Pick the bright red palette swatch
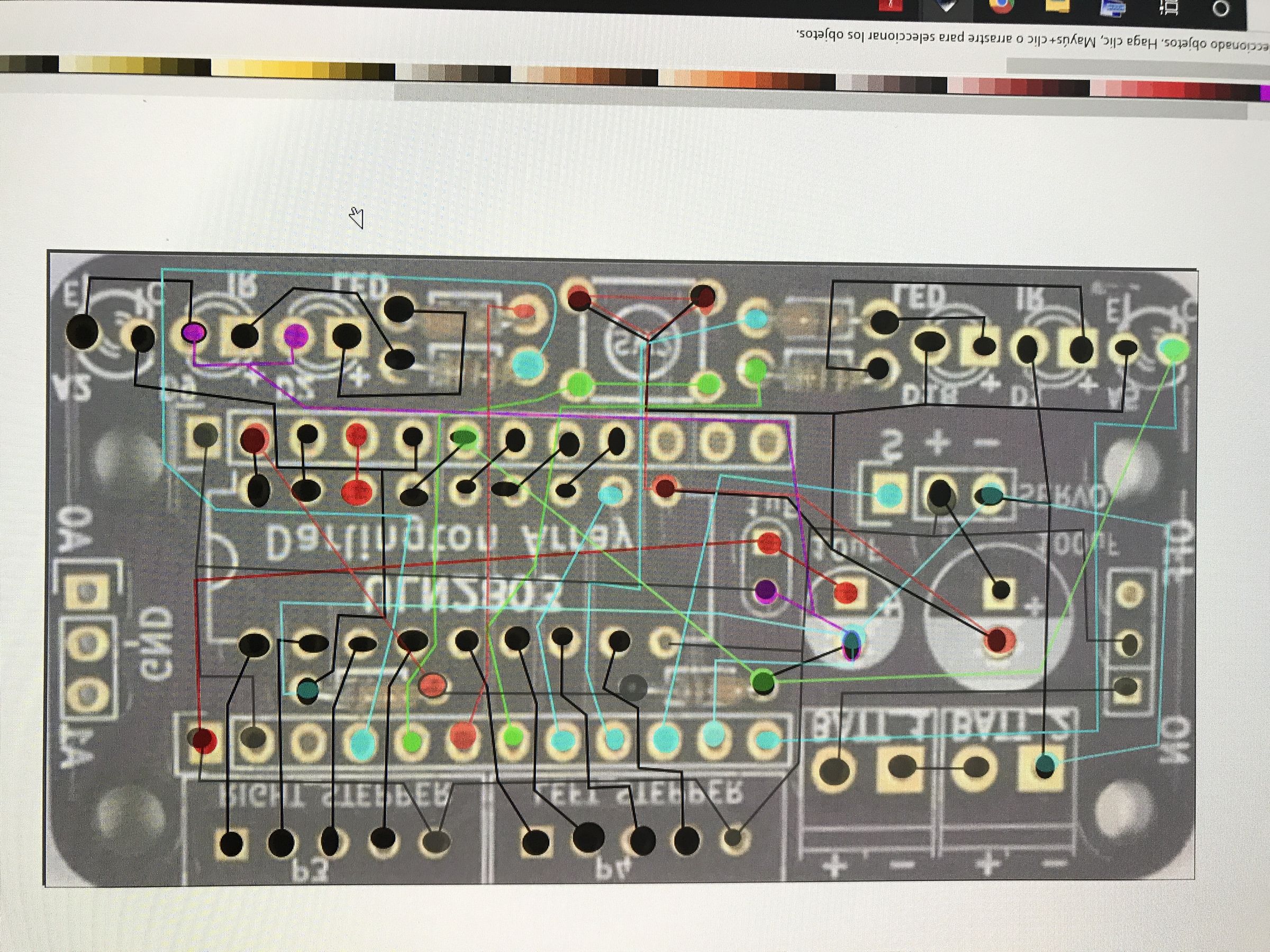1270x952 pixels. pos(1175,90)
